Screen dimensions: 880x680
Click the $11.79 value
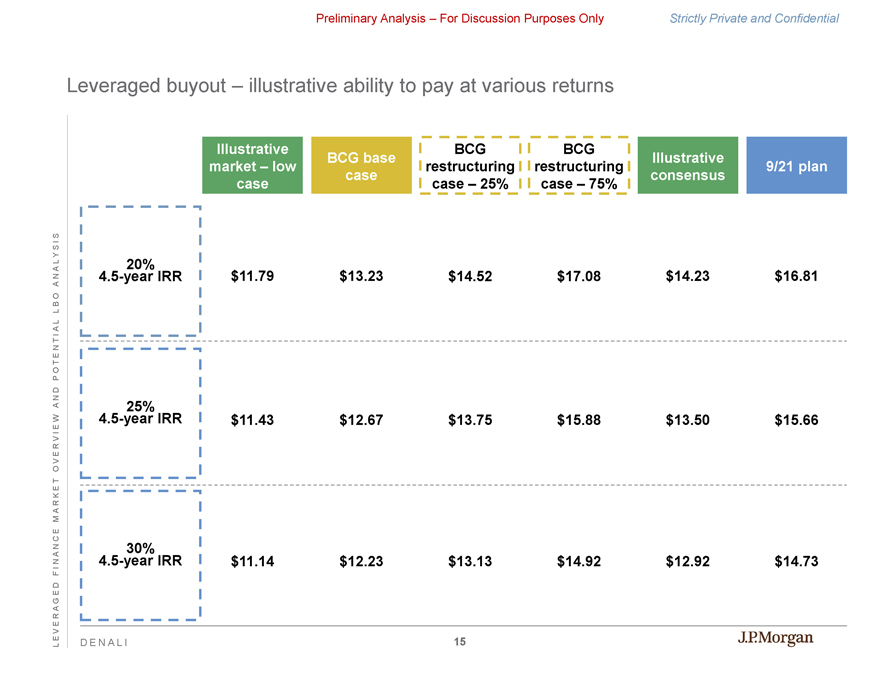point(252,277)
